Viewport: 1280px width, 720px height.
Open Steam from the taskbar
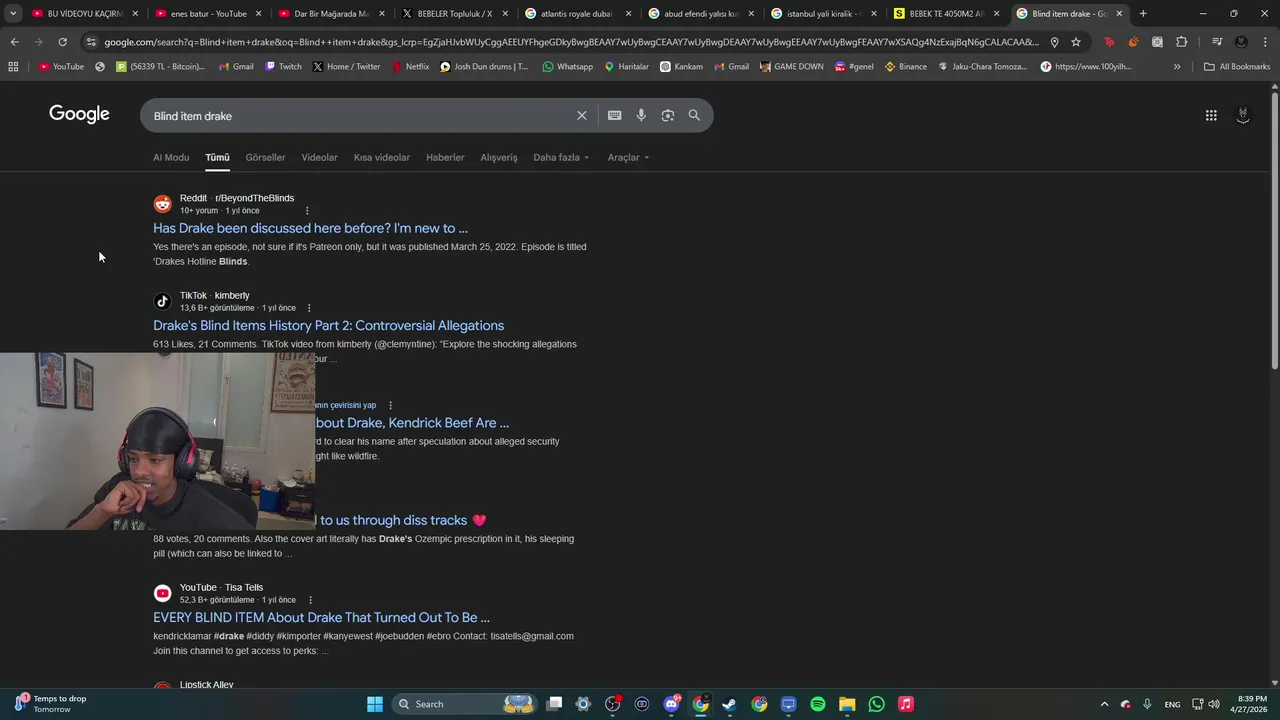click(x=730, y=704)
